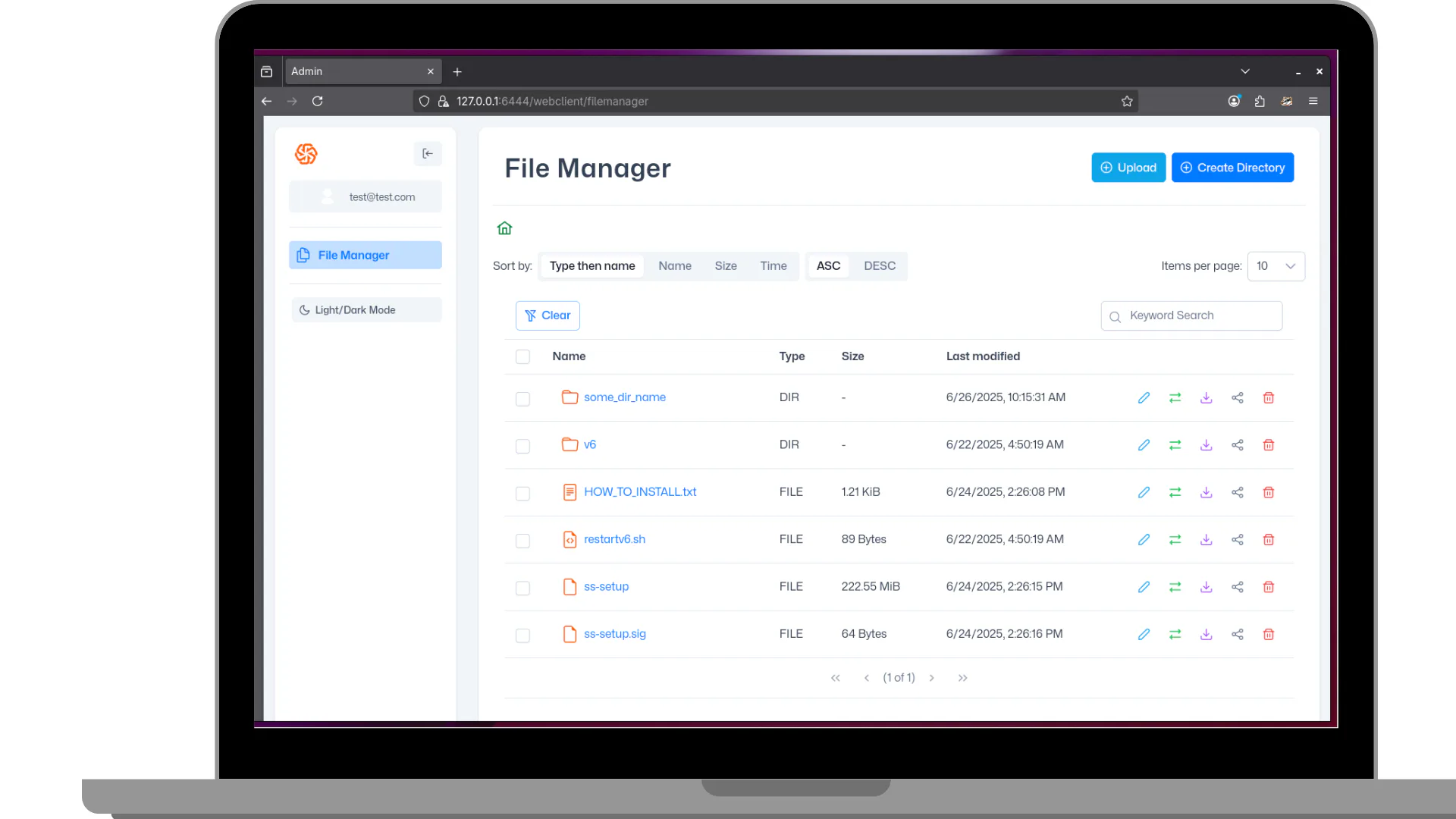Check the box for HOW_TO_INSTALL.txt
Screen dimensions: 1456x819
tap(522, 494)
